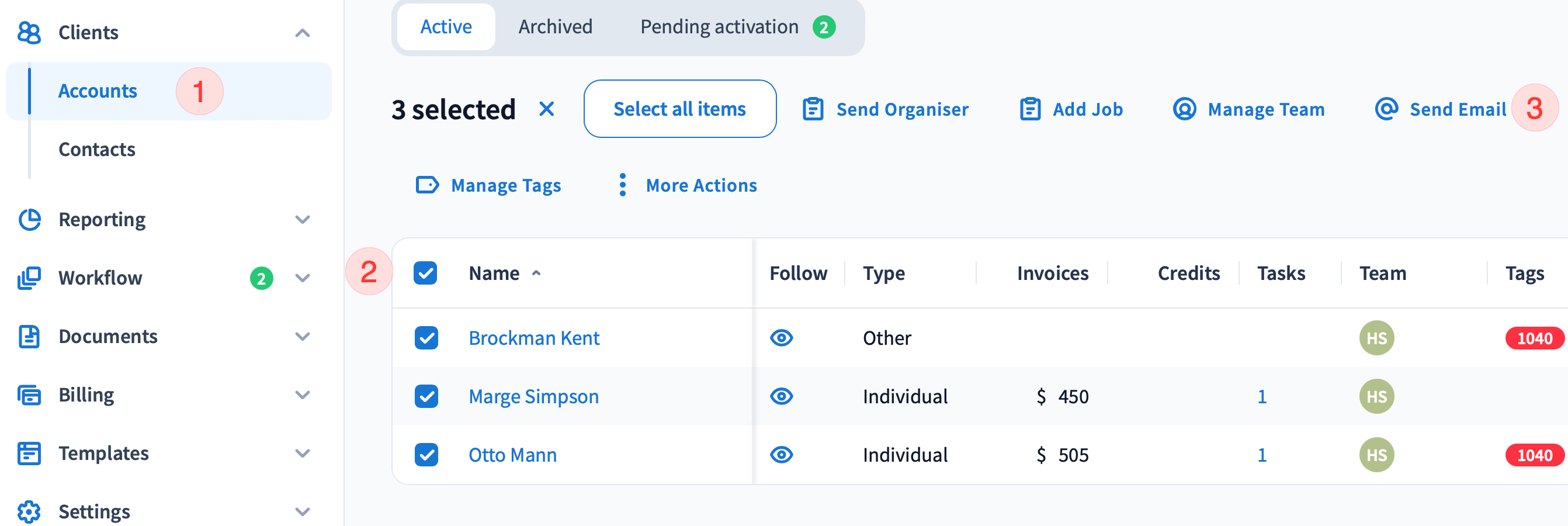Expand the Reporting sidebar section
The image size is (1568, 526).
coord(303,220)
